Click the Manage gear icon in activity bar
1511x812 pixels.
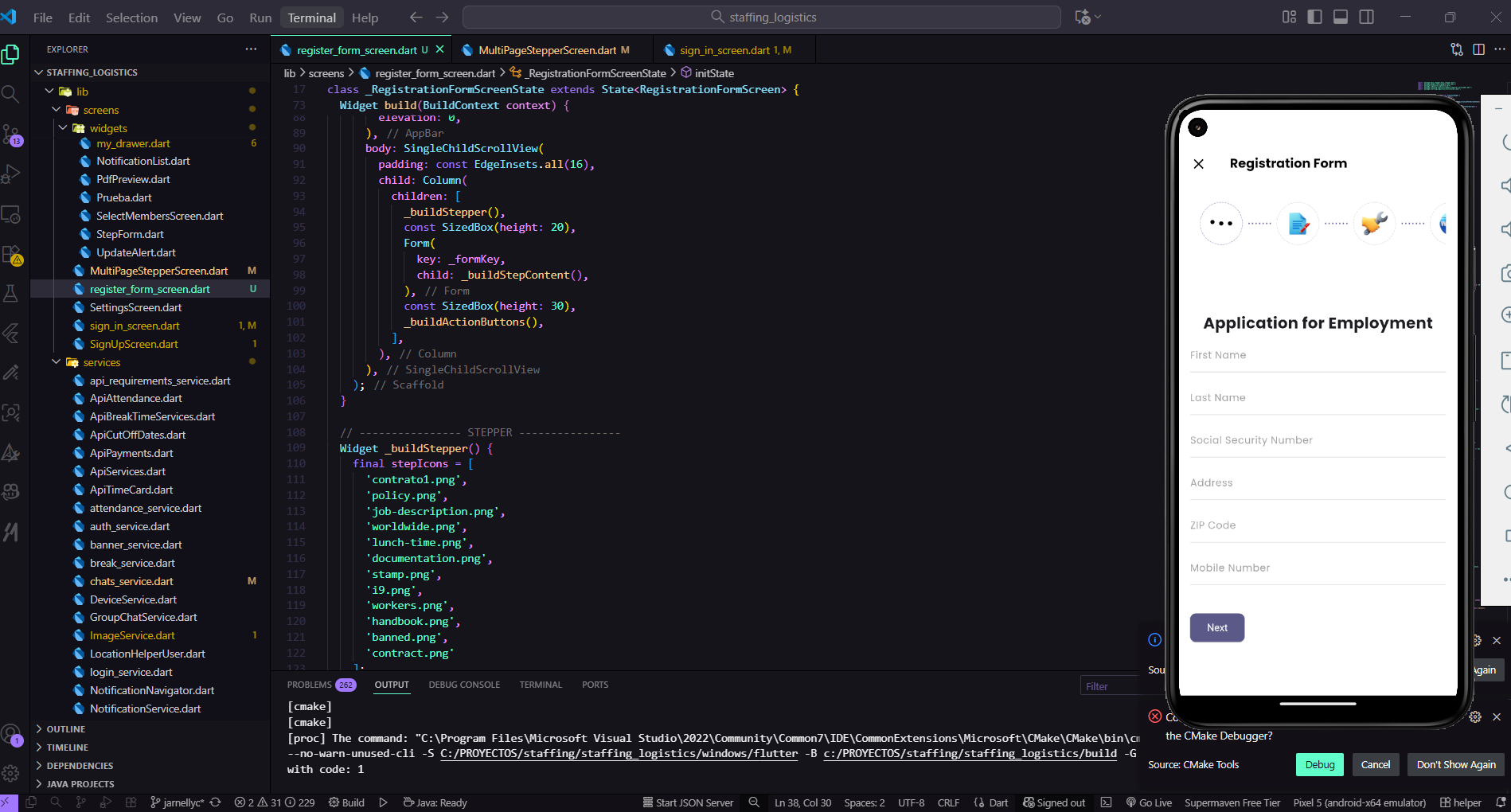10,773
